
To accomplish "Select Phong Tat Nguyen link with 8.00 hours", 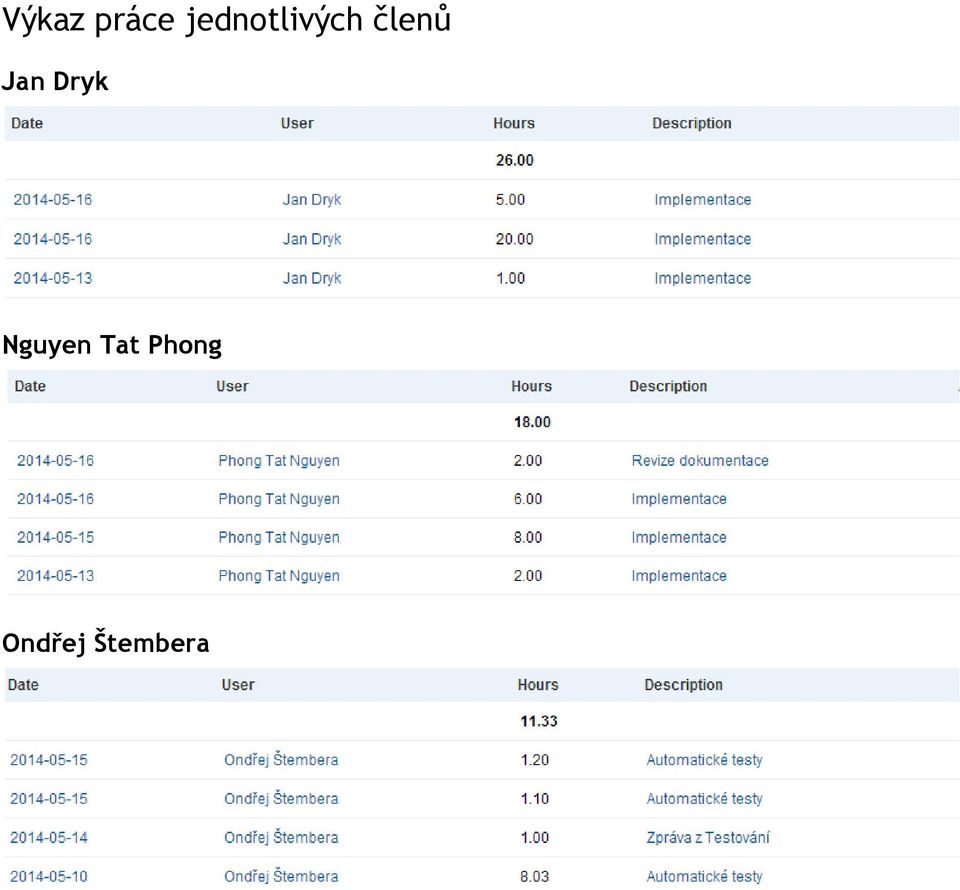I will (x=278, y=538).
